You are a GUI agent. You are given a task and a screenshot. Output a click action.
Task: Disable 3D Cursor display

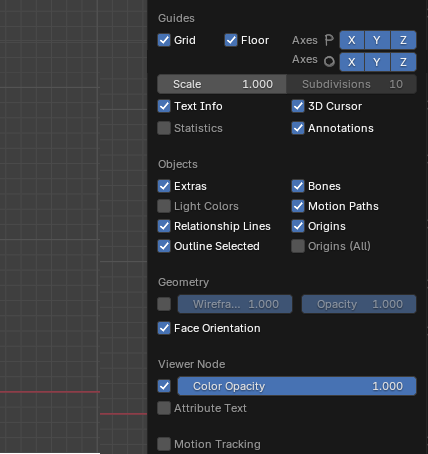[x=298, y=106]
